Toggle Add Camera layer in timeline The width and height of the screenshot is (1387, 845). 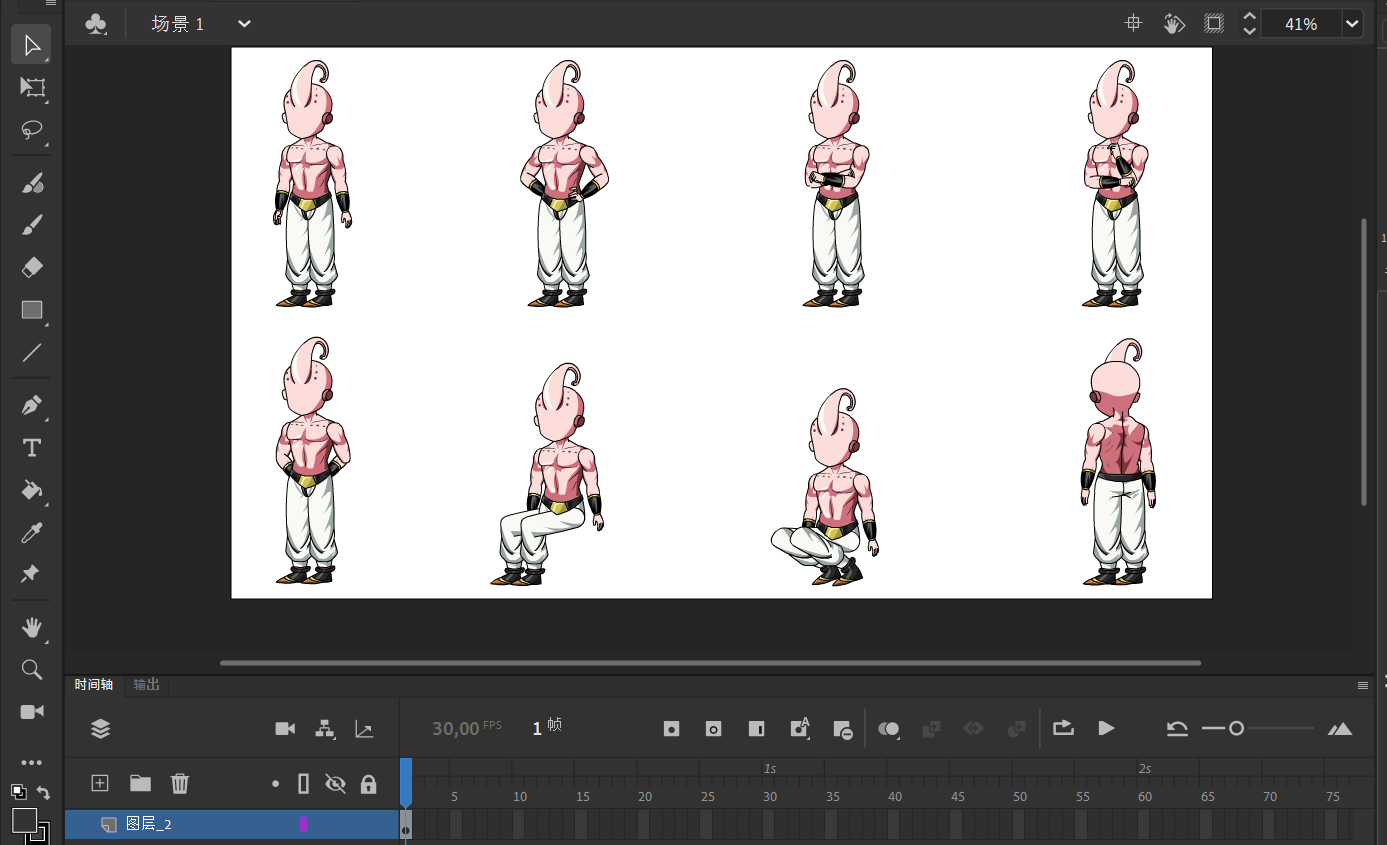pyautogui.click(x=285, y=729)
